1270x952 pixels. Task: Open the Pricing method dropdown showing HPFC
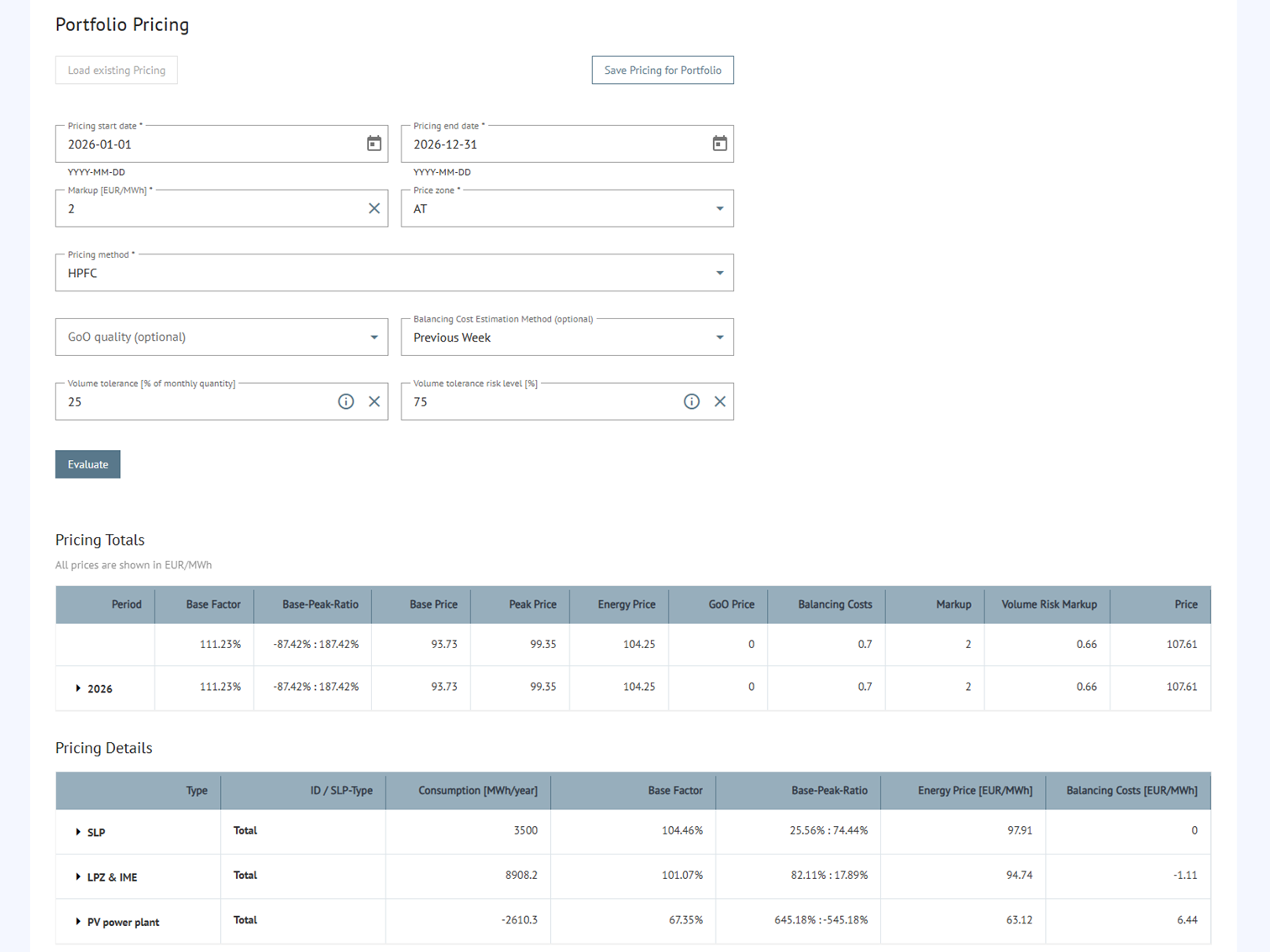tap(720, 273)
